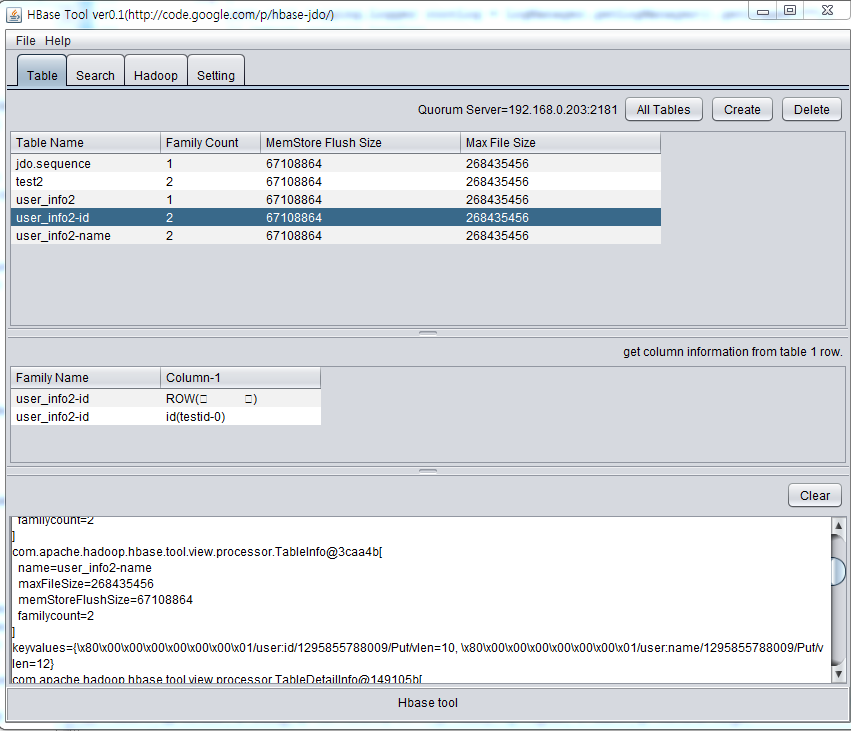Click the Family Name column header

(x=85, y=378)
